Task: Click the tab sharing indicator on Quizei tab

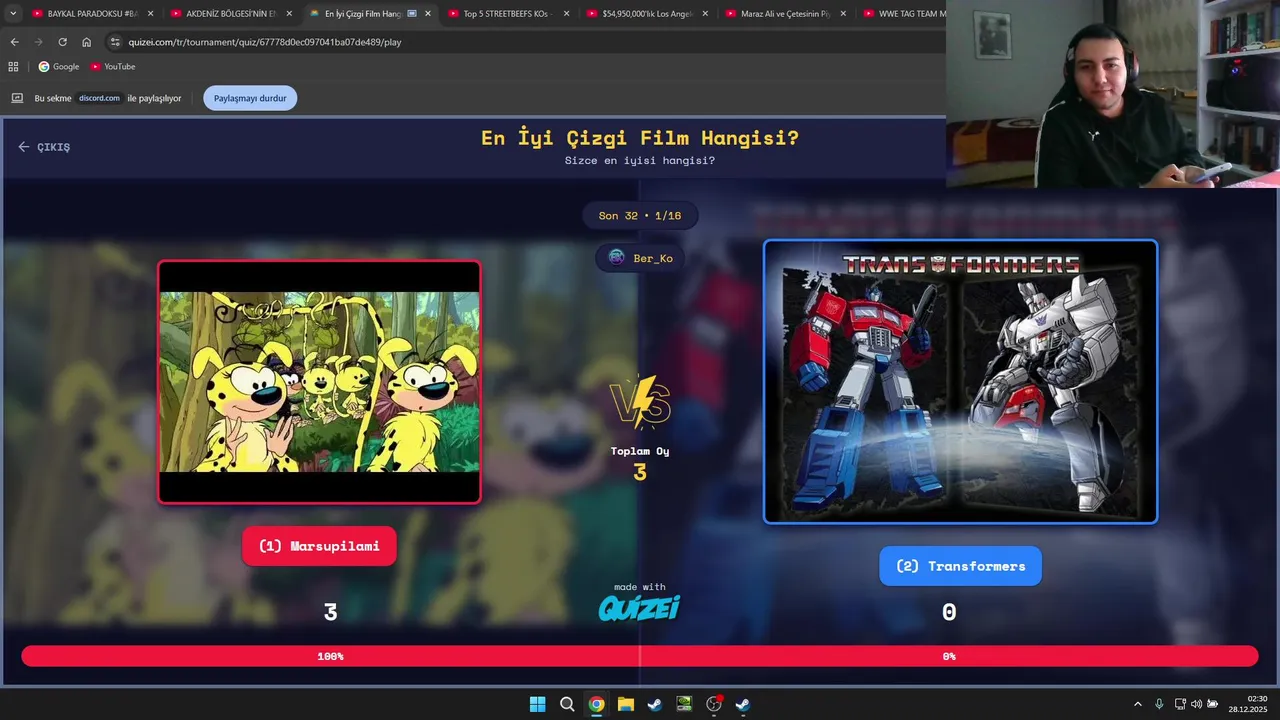Action: (412, 14)
